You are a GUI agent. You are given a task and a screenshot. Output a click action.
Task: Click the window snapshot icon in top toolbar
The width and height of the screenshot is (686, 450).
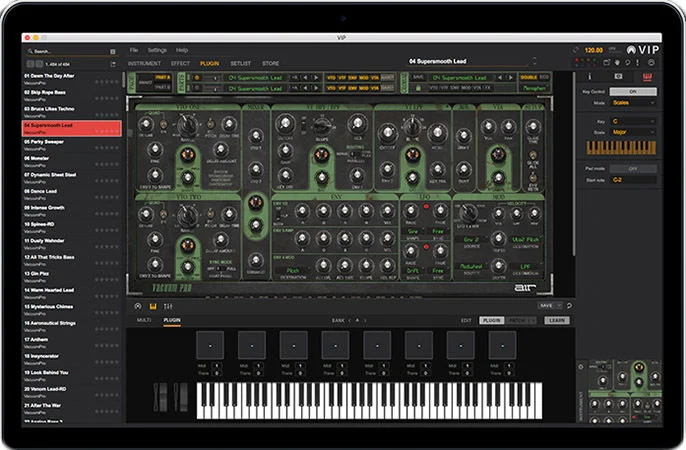pyautogui.click(x=606, y=63)
